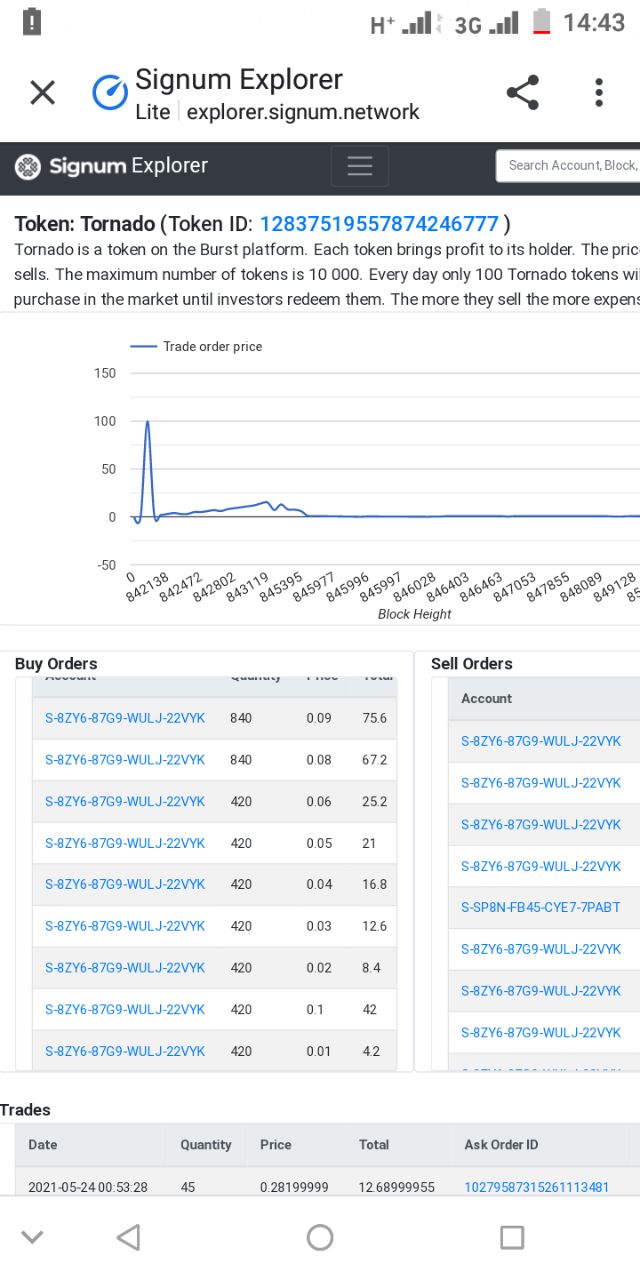Focus the Search Account, Block field
Image resolution: width=640 pixels, height=1280 pixels.
(x=567, y=166)
